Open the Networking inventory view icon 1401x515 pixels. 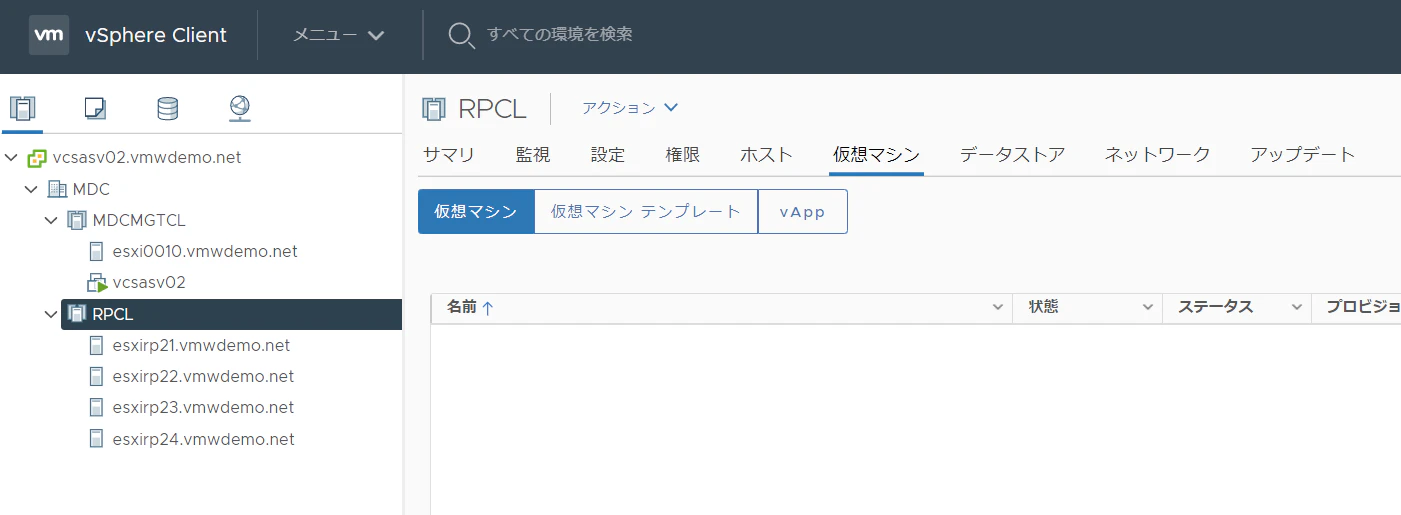click(x=240, y=107)
